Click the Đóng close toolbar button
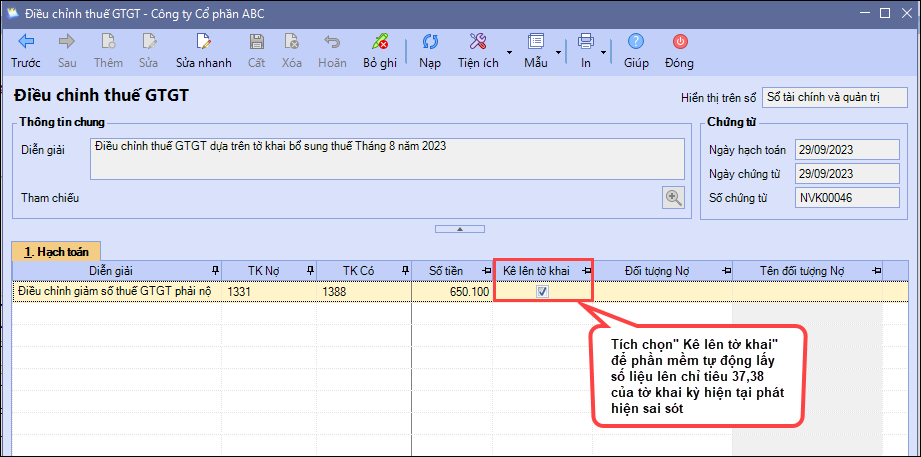The height and width of the screenshot is (457, 921). [x=679, y=42]
